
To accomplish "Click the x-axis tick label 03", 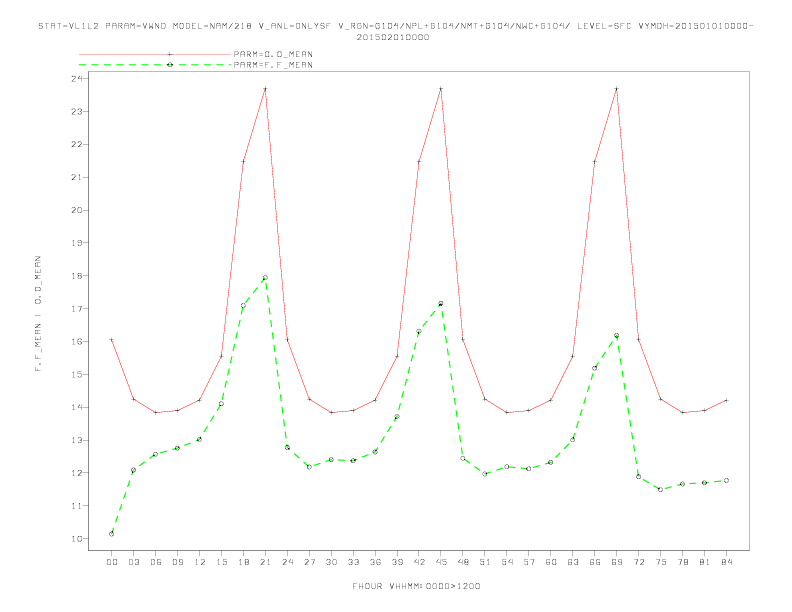I will click(x=133, y=562).
